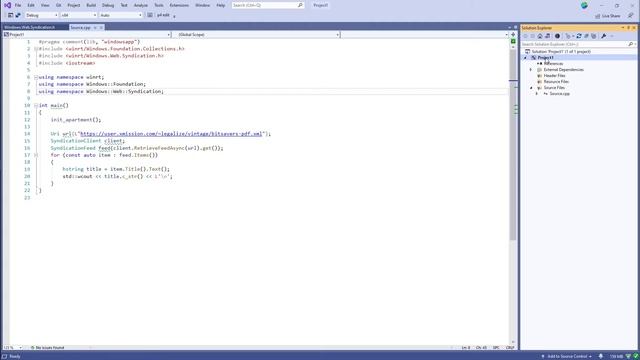Switch to the Windows.Web.Syndication.h tab
This screenshot has height=360, width=640.
click(29, 27)
